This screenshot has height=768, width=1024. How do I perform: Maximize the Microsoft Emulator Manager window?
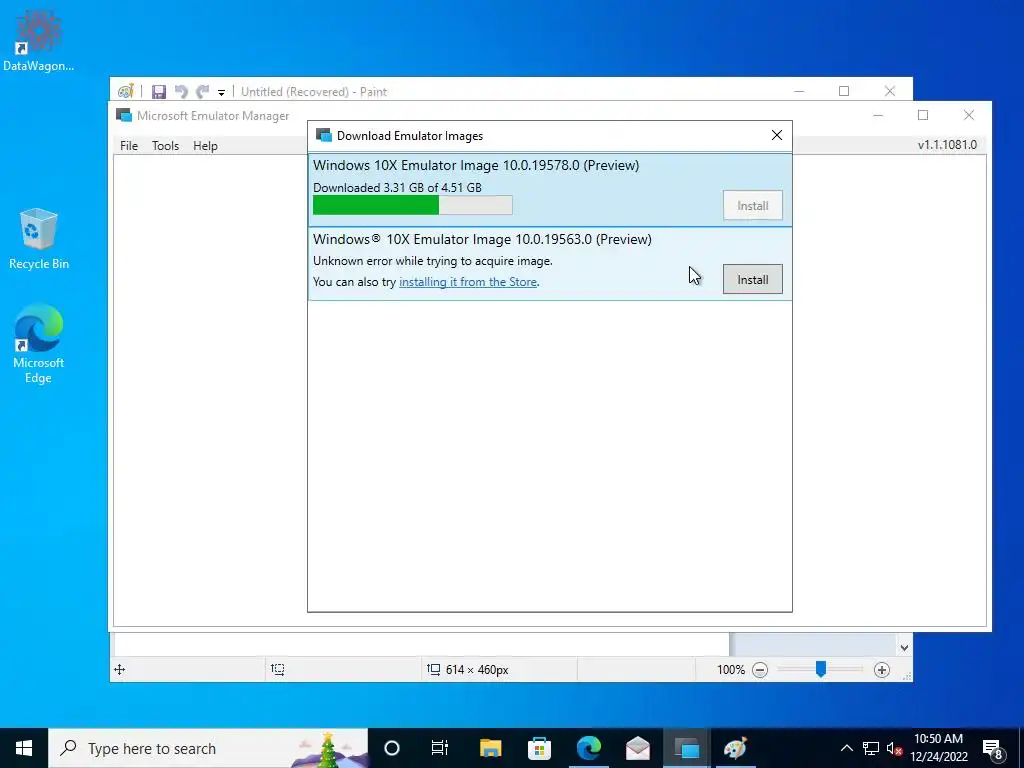pyautogui.click(x=923, y=115)
